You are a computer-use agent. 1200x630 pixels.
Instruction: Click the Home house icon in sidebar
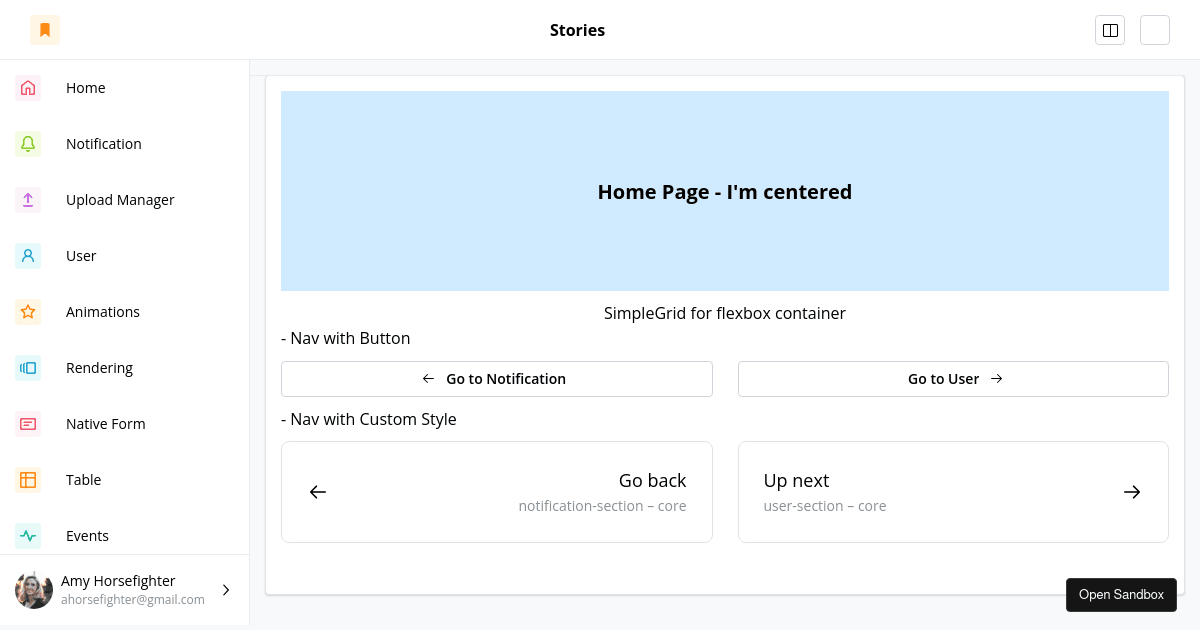point(28,88)
